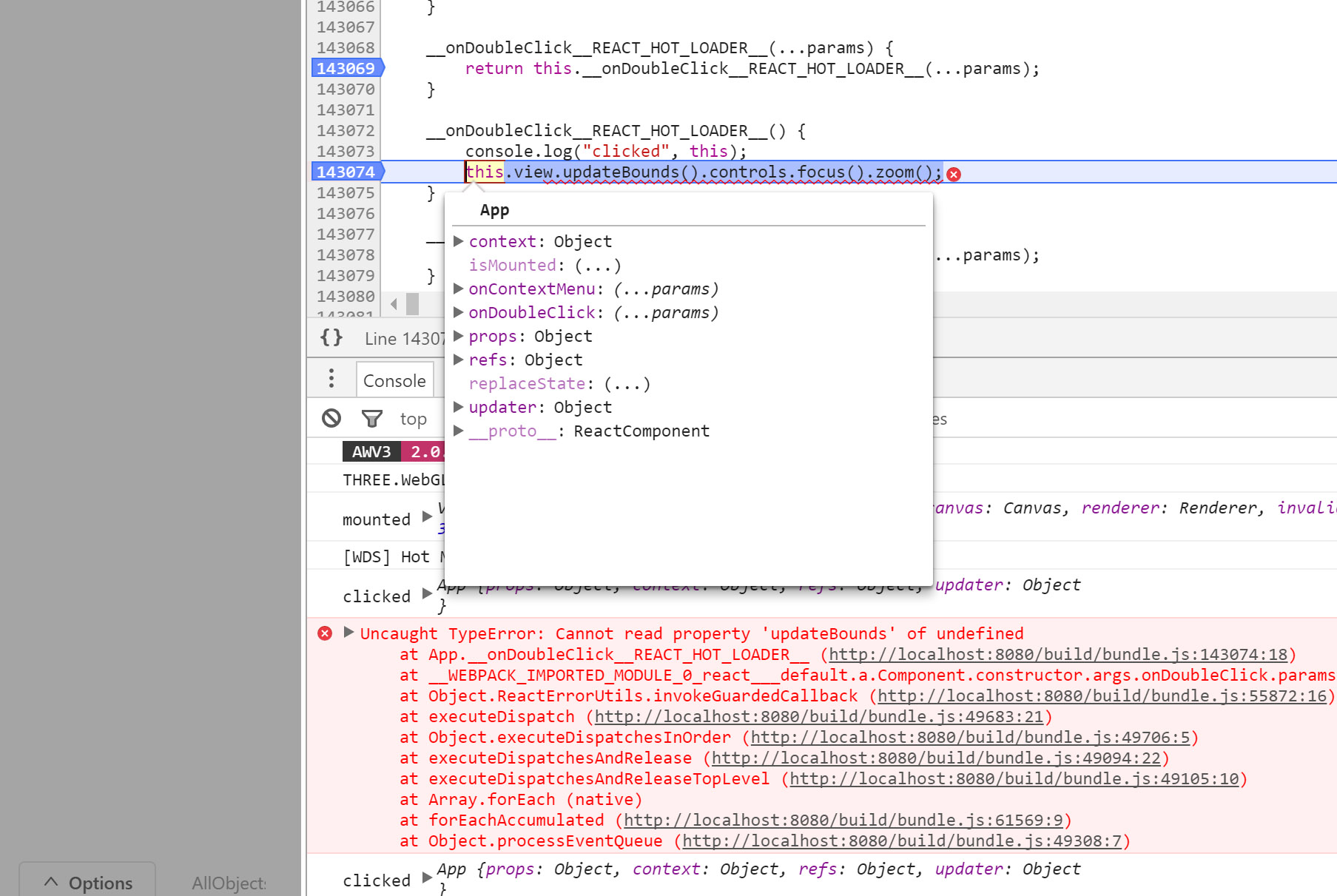Open the top execution context dropdown
1337x896 pixels.
coord(414,419)
